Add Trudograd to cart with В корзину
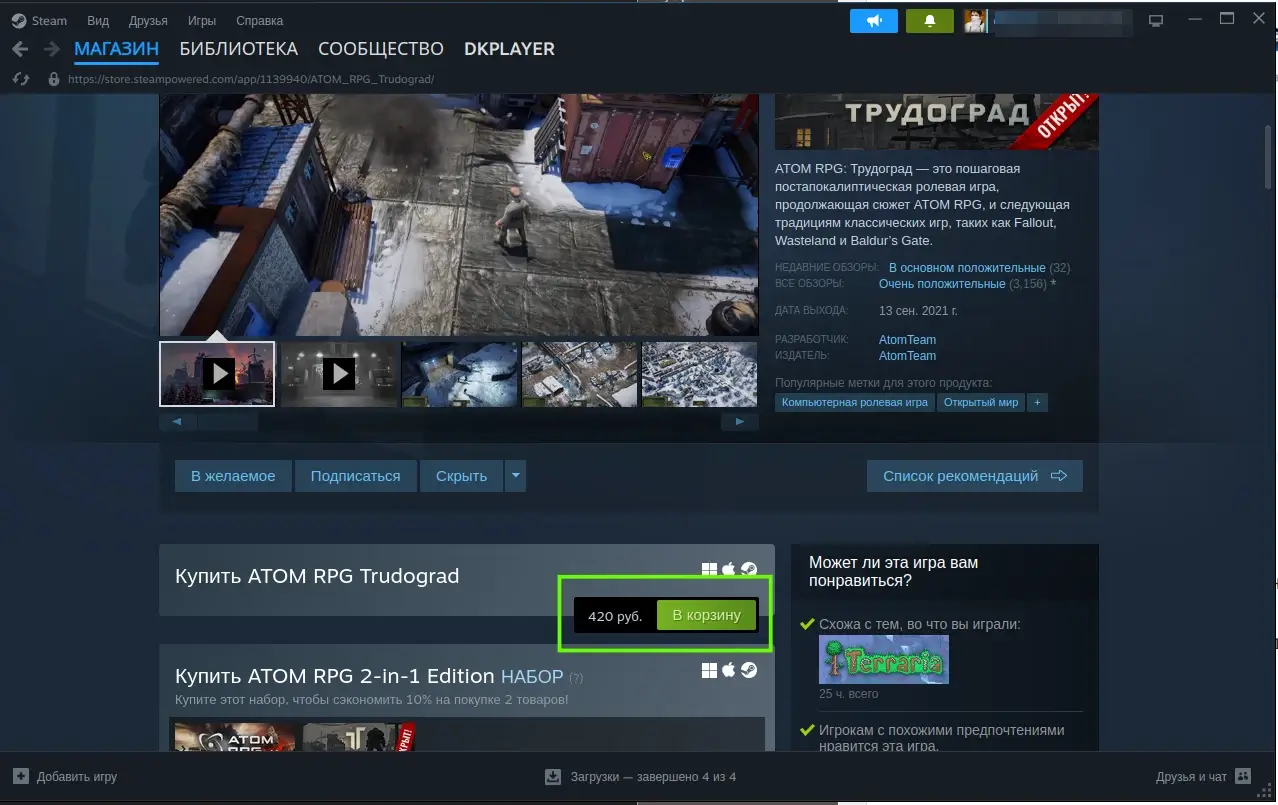 706,615
